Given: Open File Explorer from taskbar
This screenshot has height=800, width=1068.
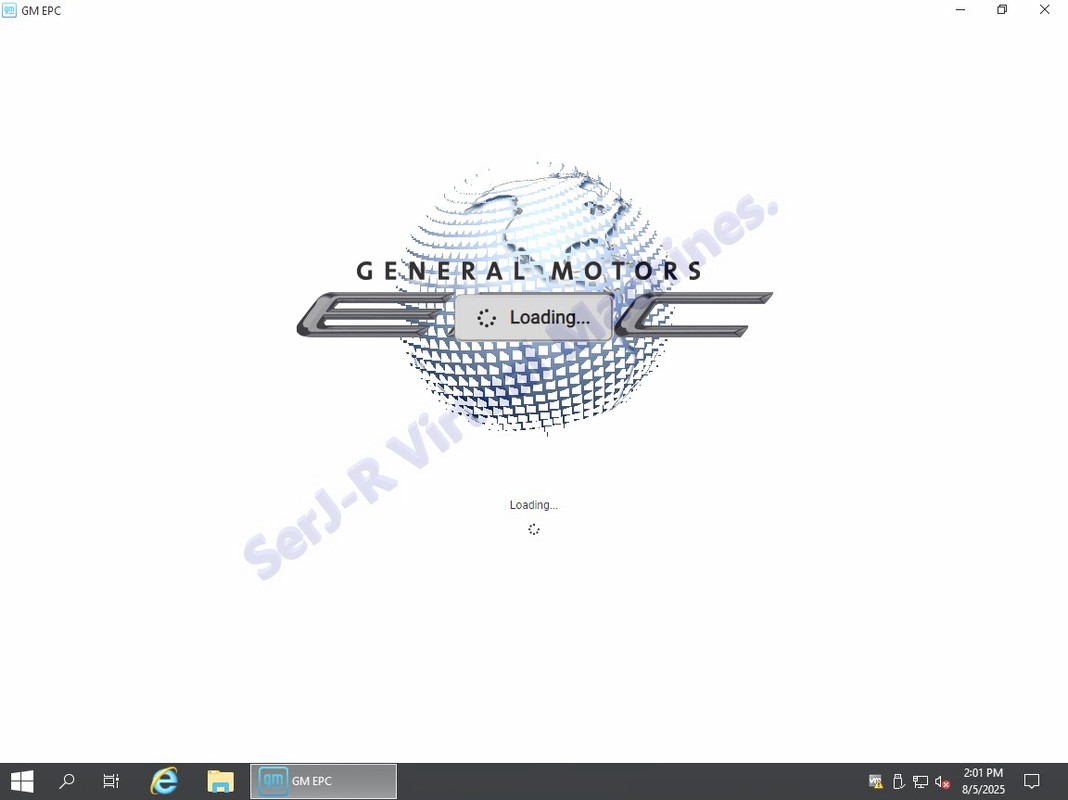Looking at the screenshot, I should 220,781.
